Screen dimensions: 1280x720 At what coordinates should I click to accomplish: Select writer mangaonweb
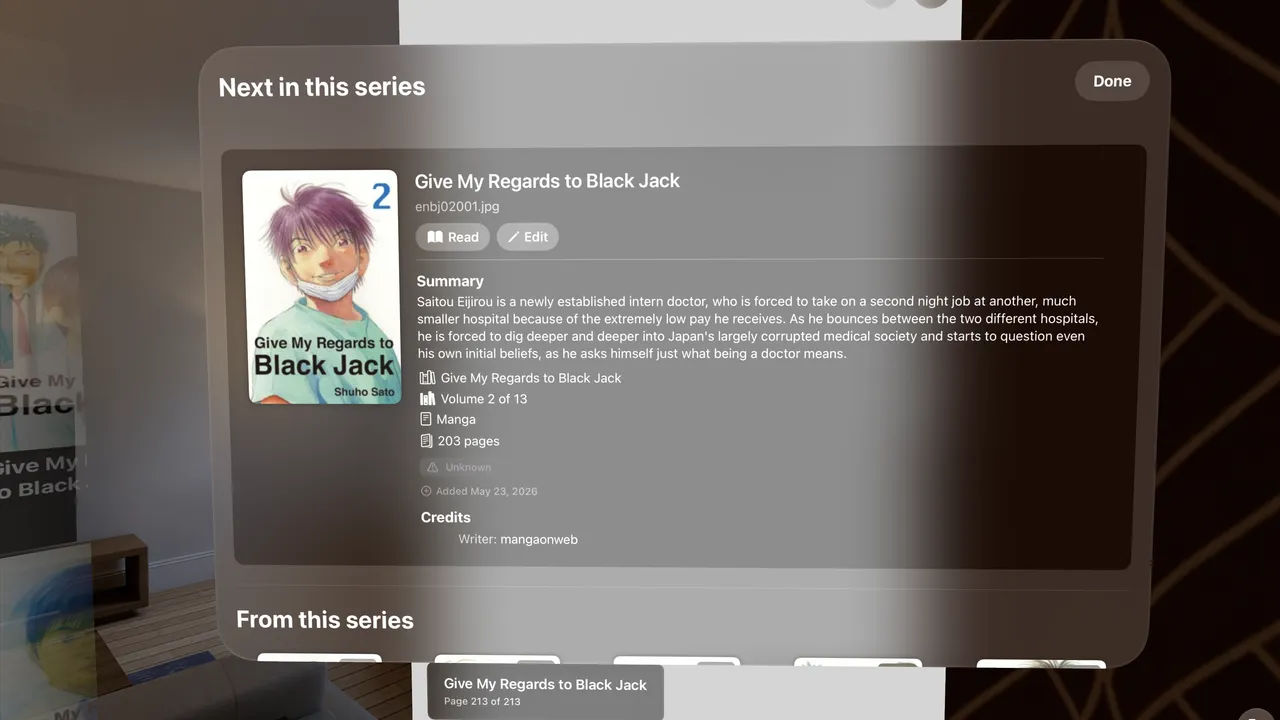click(x=539, y=540)
